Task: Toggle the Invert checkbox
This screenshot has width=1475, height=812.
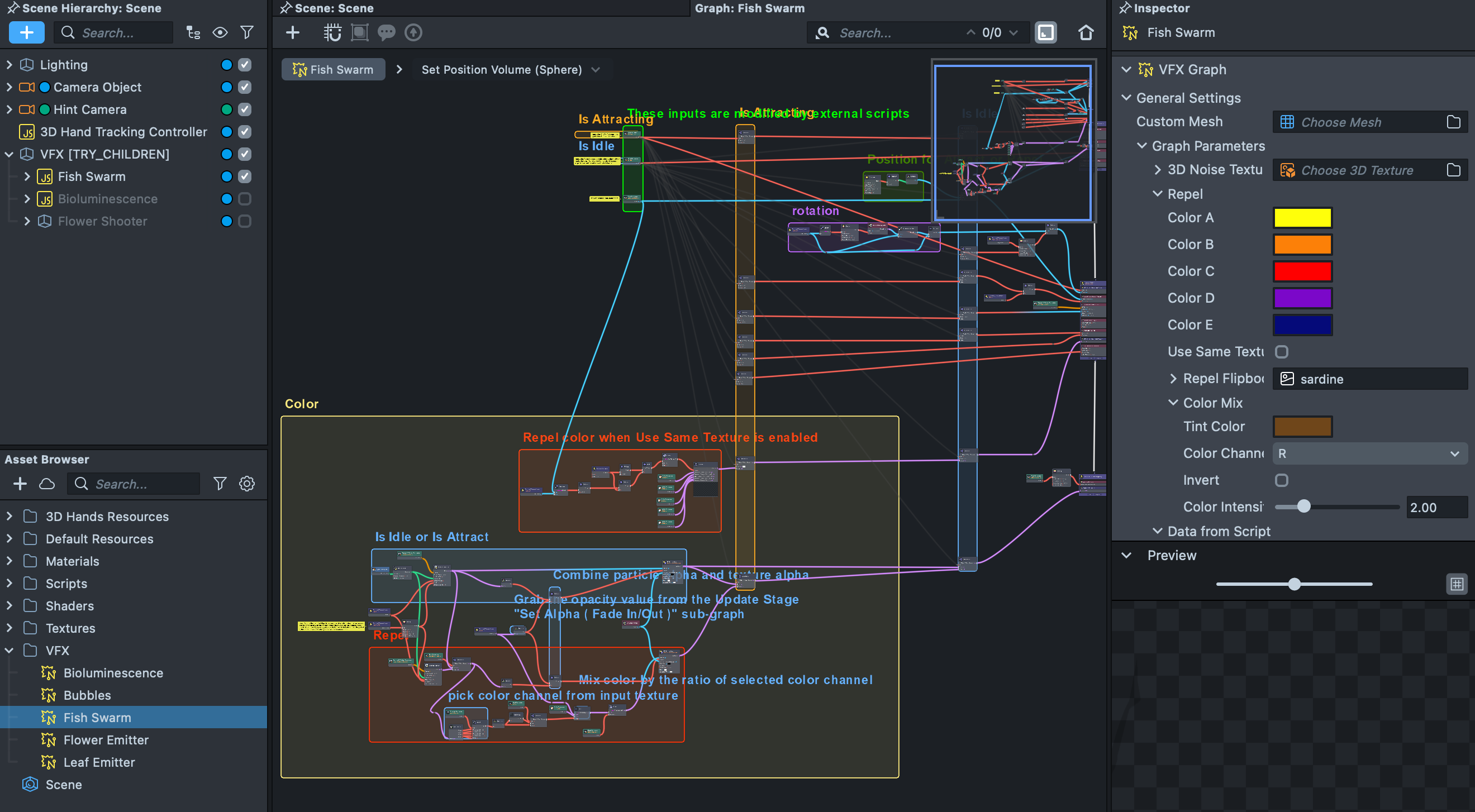Action: (x=1282, y=480)
